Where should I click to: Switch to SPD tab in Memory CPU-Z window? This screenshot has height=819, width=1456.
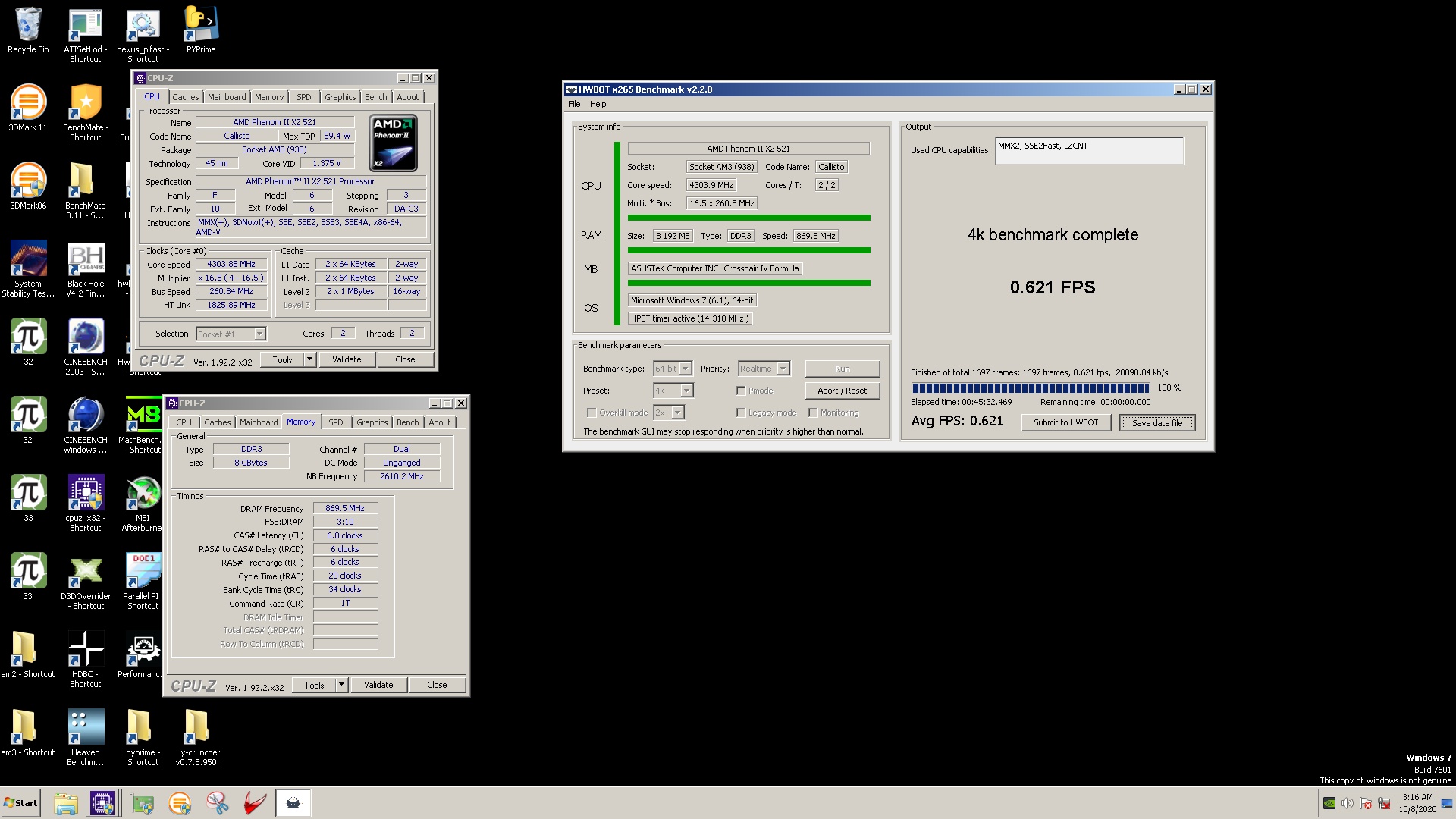click(x=336, y=422)
